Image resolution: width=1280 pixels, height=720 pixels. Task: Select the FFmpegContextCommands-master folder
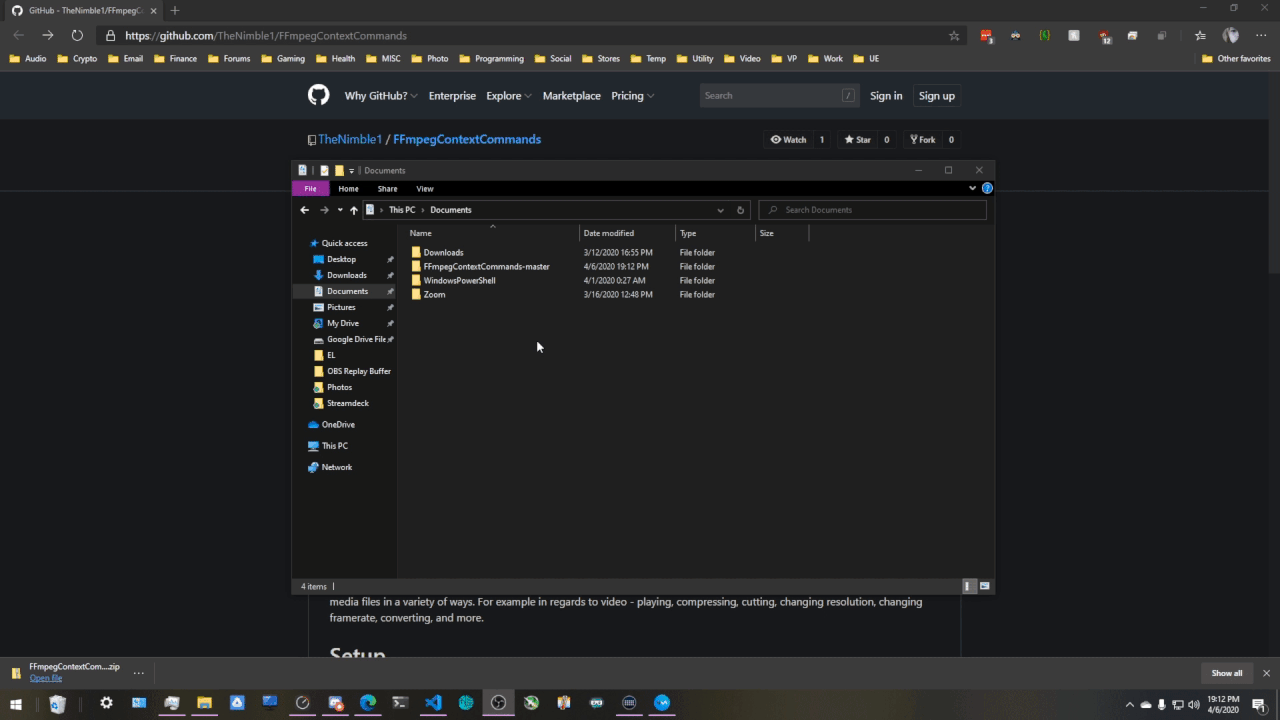tap(486, 267)
